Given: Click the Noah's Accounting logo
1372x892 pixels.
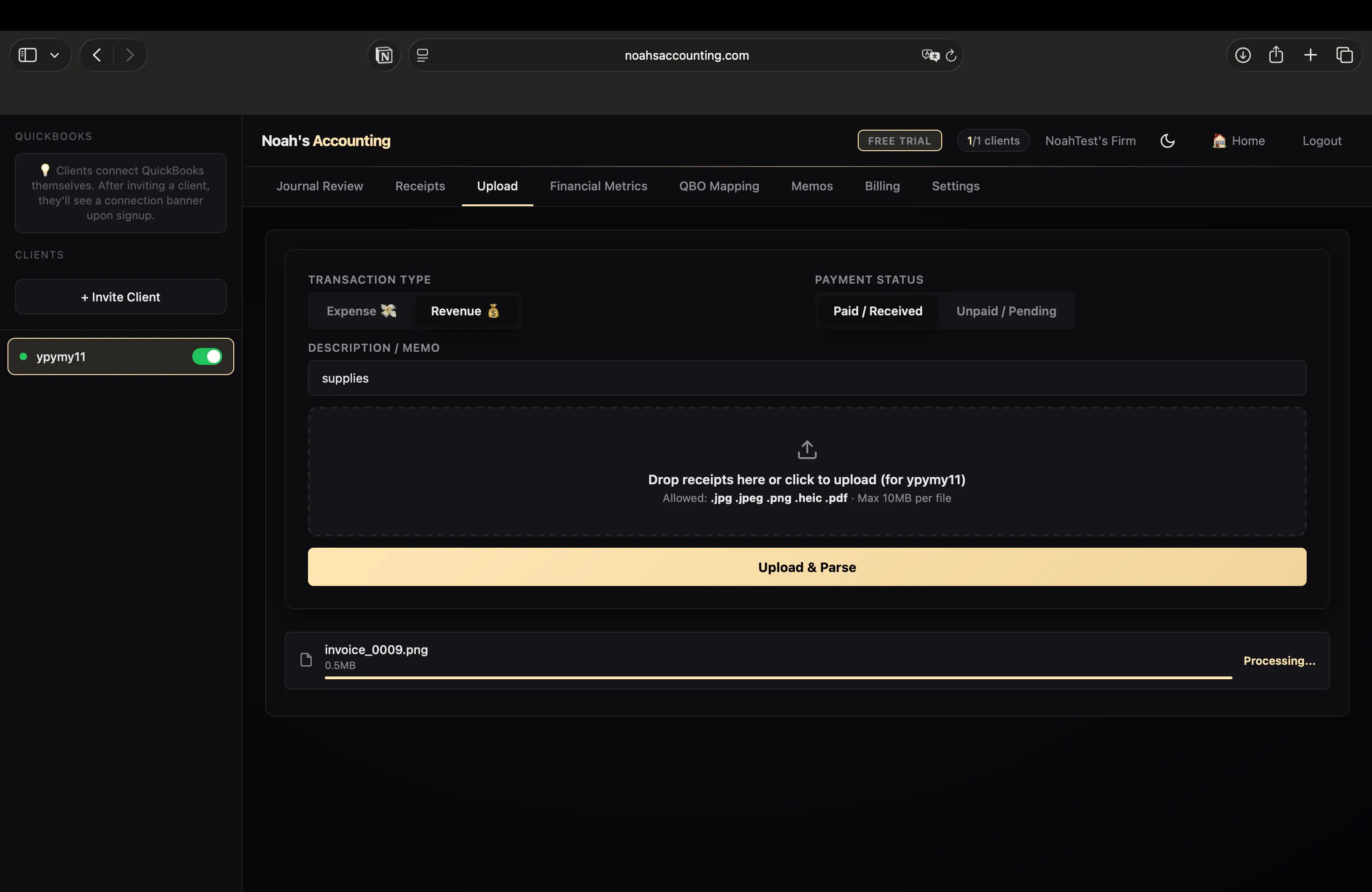Looking at the screenshot, I should pyautogui.click(x=326, y=141).
